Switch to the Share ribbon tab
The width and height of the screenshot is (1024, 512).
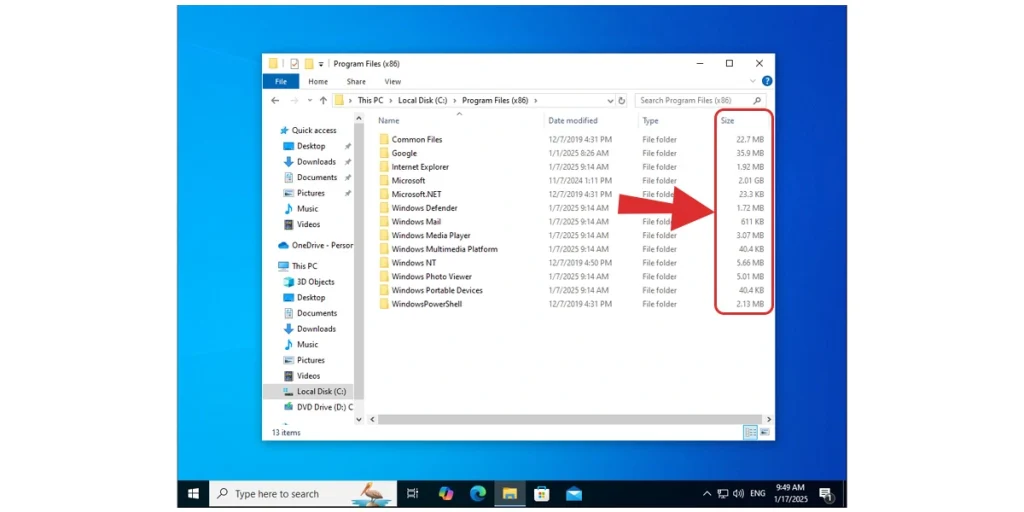pyautogui.click(x=356, y=82)
